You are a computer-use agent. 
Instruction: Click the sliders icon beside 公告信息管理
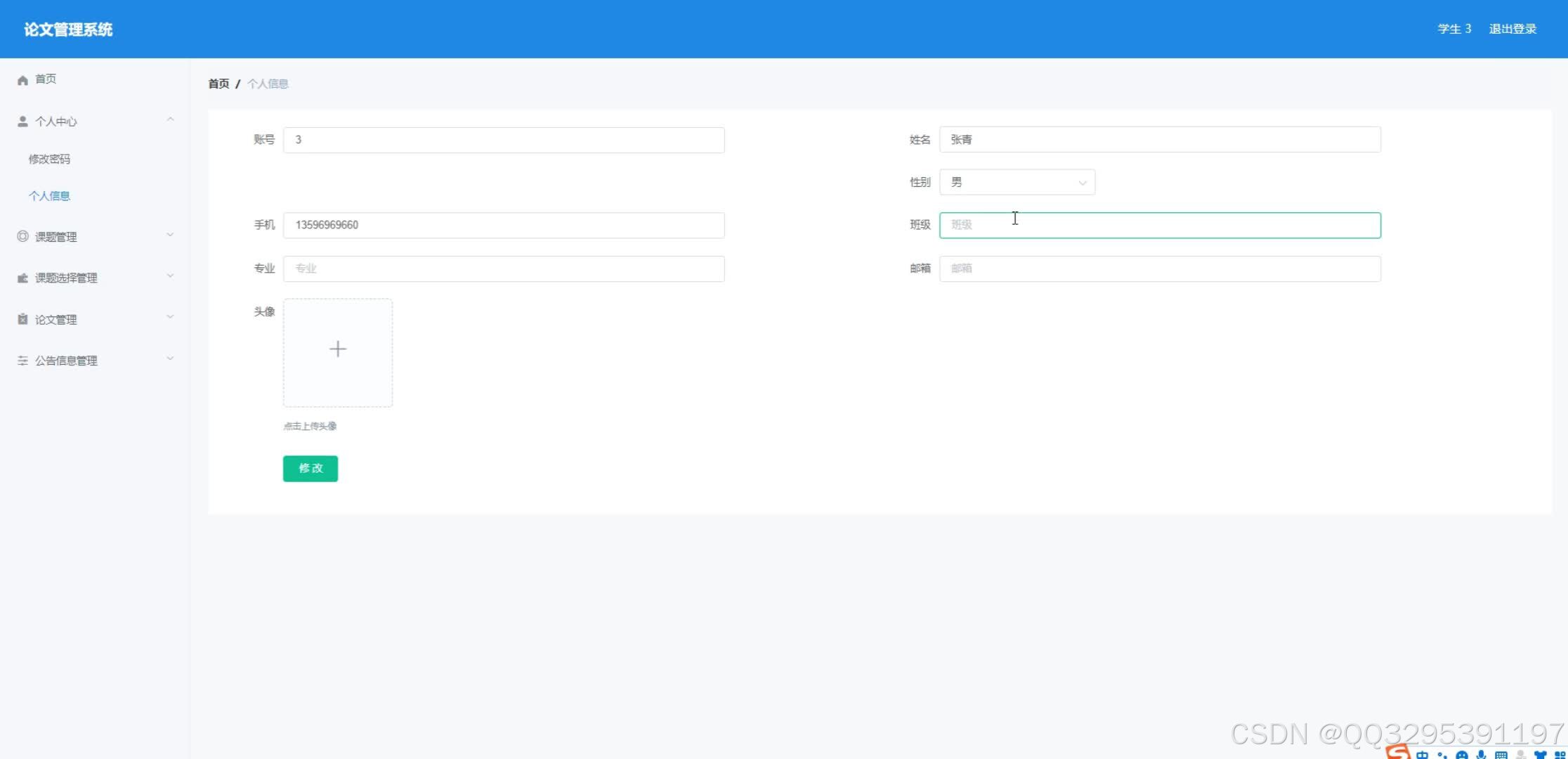(22, 361)
